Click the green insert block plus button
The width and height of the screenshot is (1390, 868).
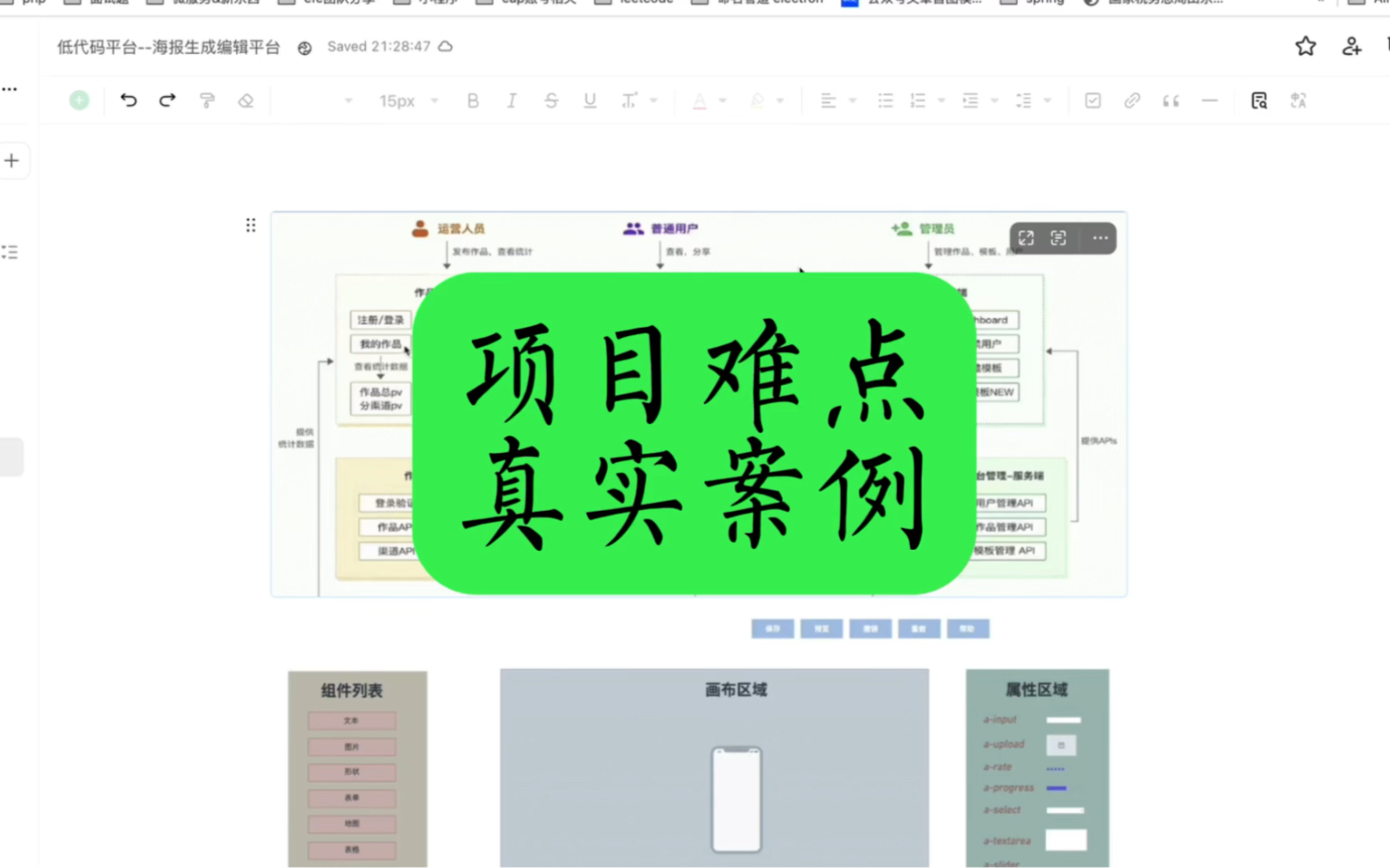(x=79, y=101)
